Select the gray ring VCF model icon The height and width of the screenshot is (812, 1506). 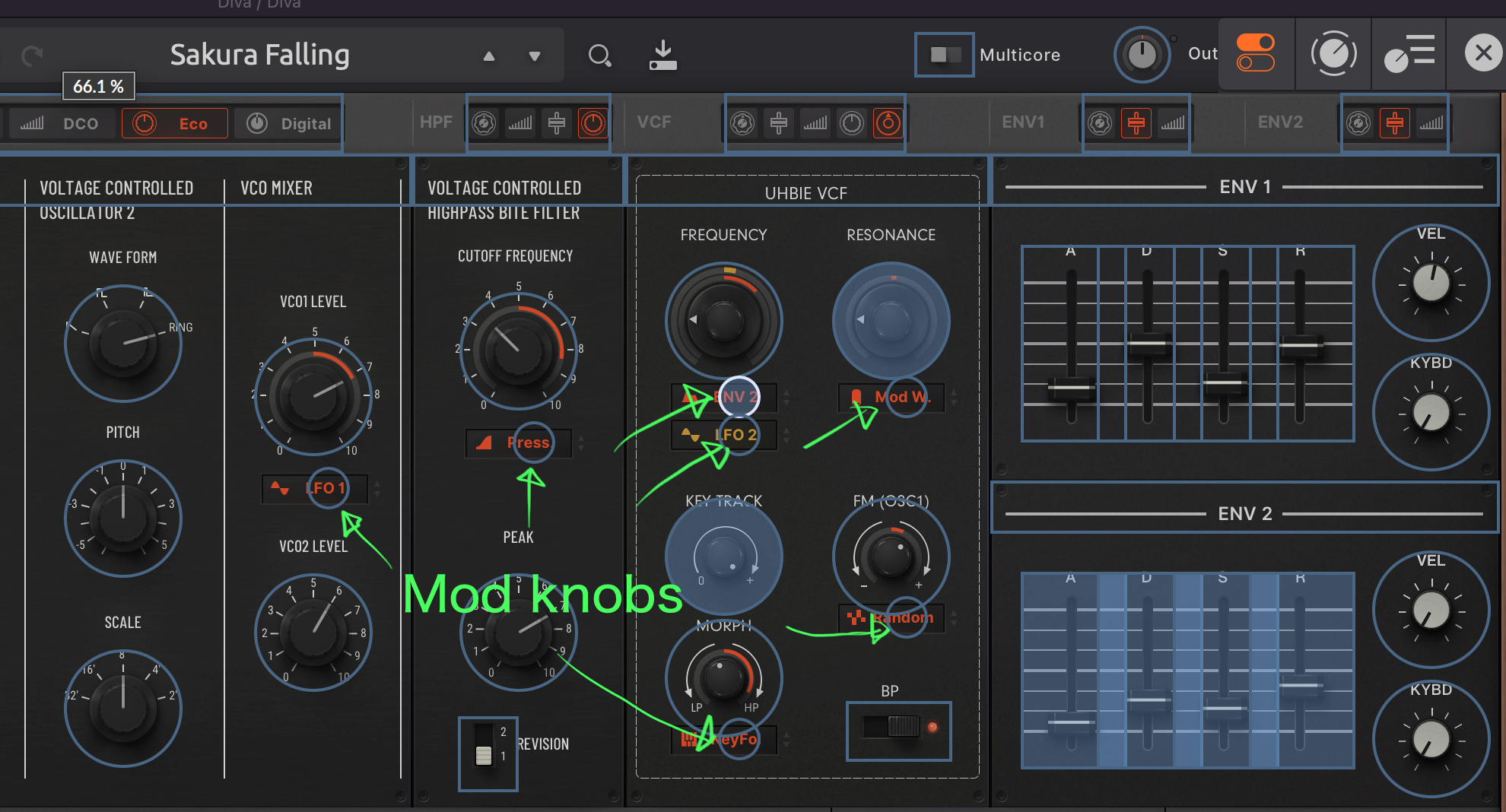pyautogui.click(x=852, y=122)
